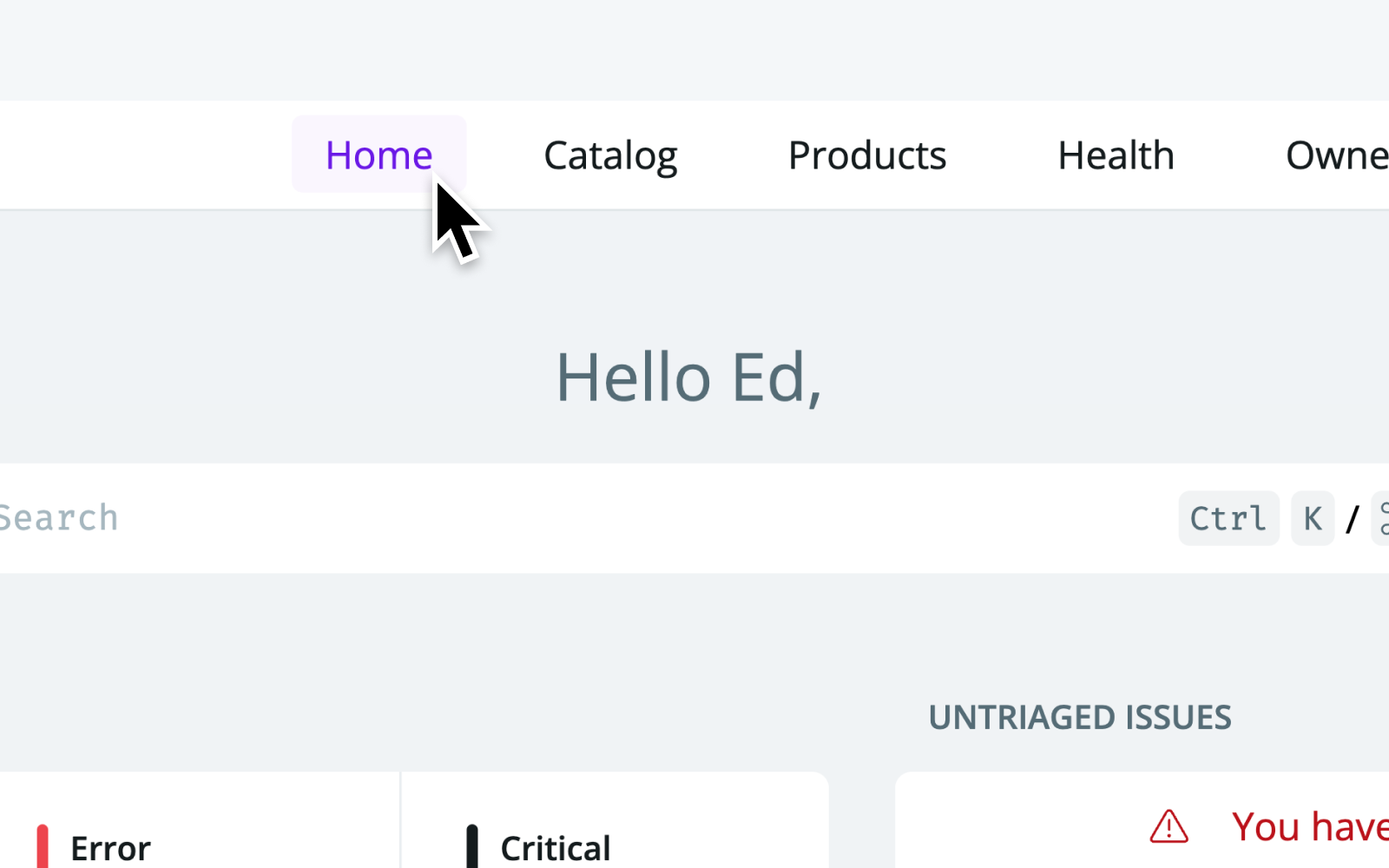Open the red "You have" alert message
This screenshot has height=868, width=1389.
tap(1310, 826)
